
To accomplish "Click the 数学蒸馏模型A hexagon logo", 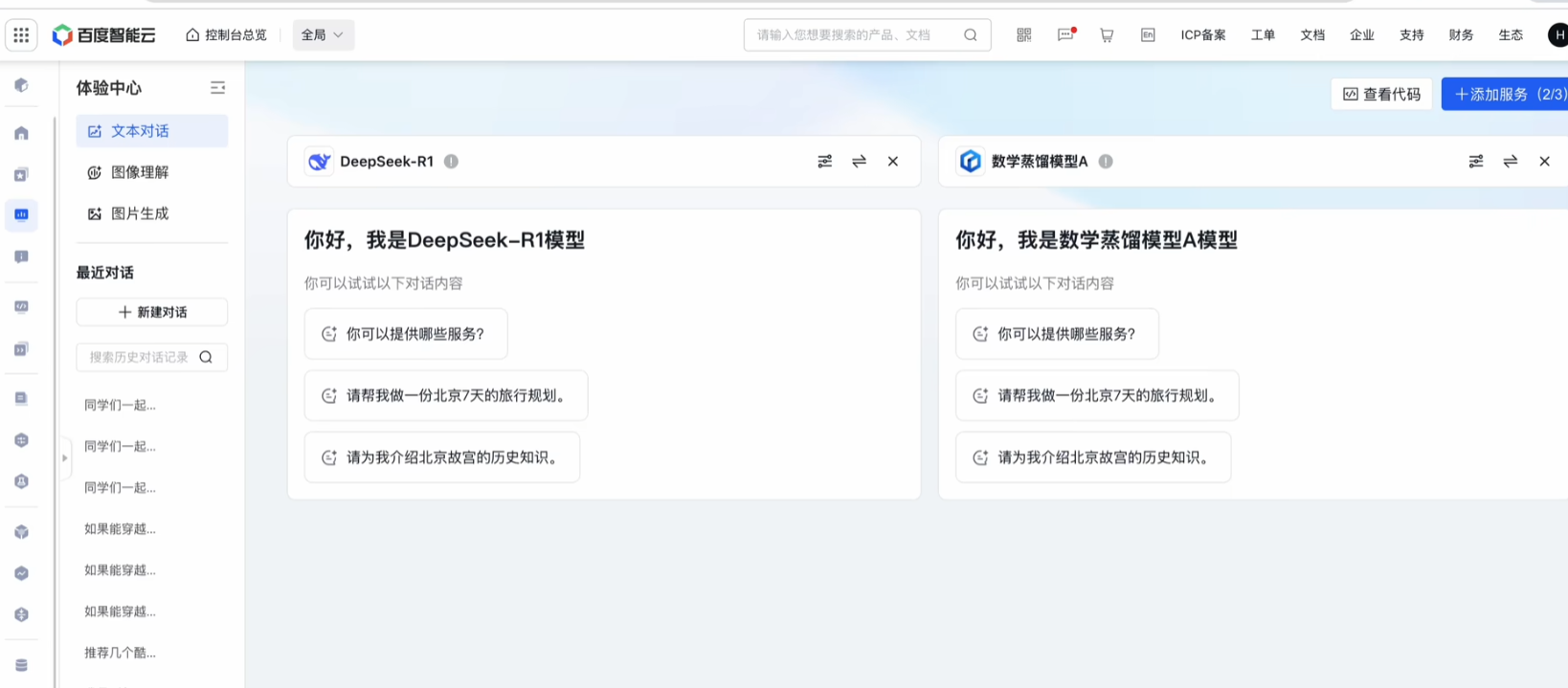I will point(970,162).
